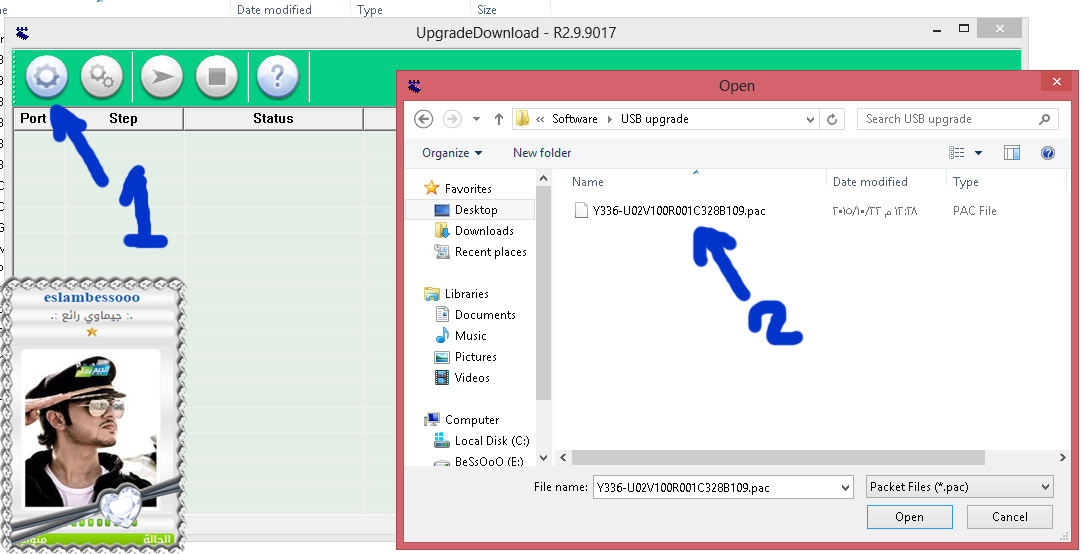
Task: Click the horizontal scrollbar in file list
Action: click(x=778, y=458)
